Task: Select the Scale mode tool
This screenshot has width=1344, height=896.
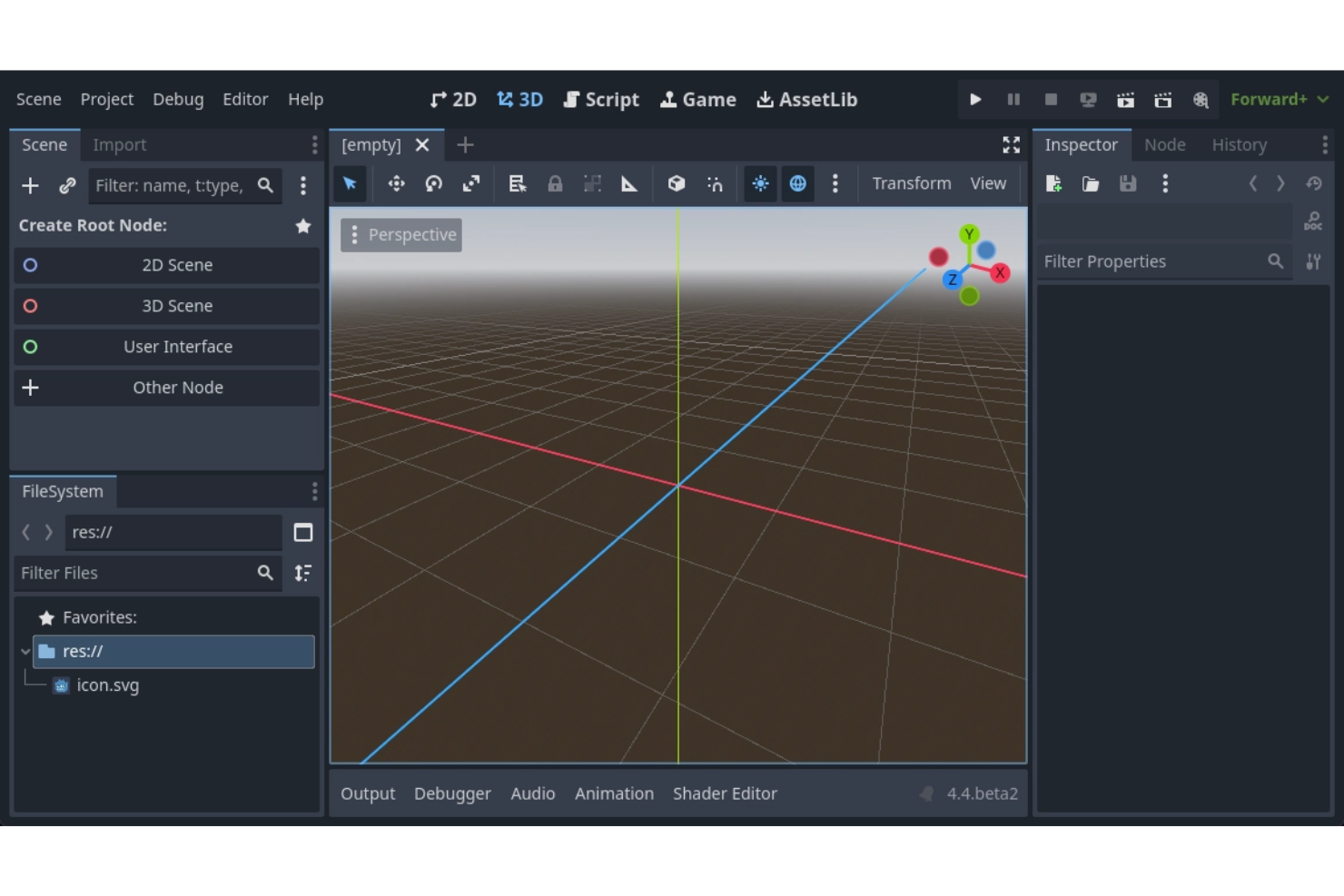Action: [x=470, y=183]
